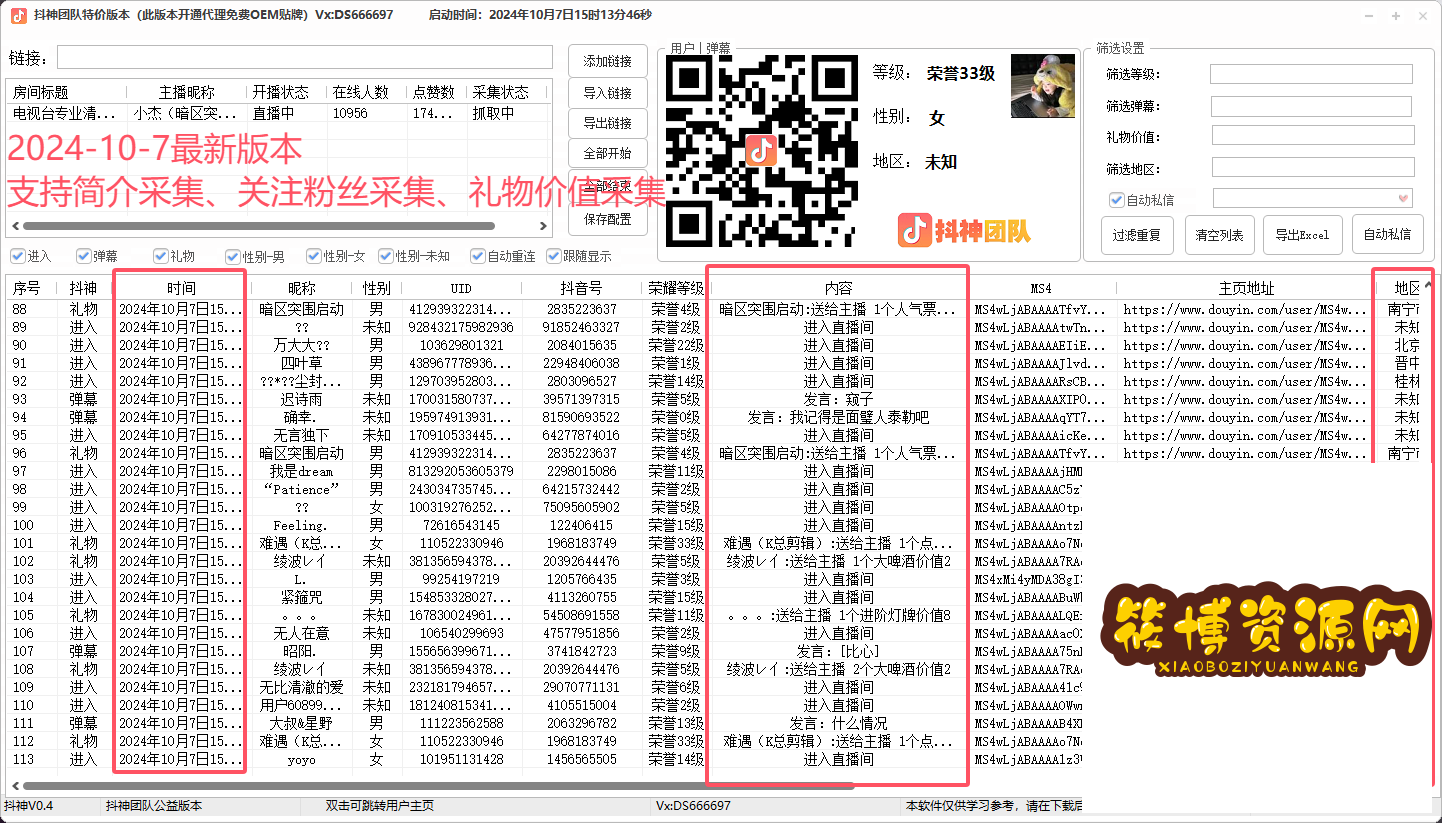Click the 导出链接 button
This screenshot has width=1442, height=823.
[607, 124]
